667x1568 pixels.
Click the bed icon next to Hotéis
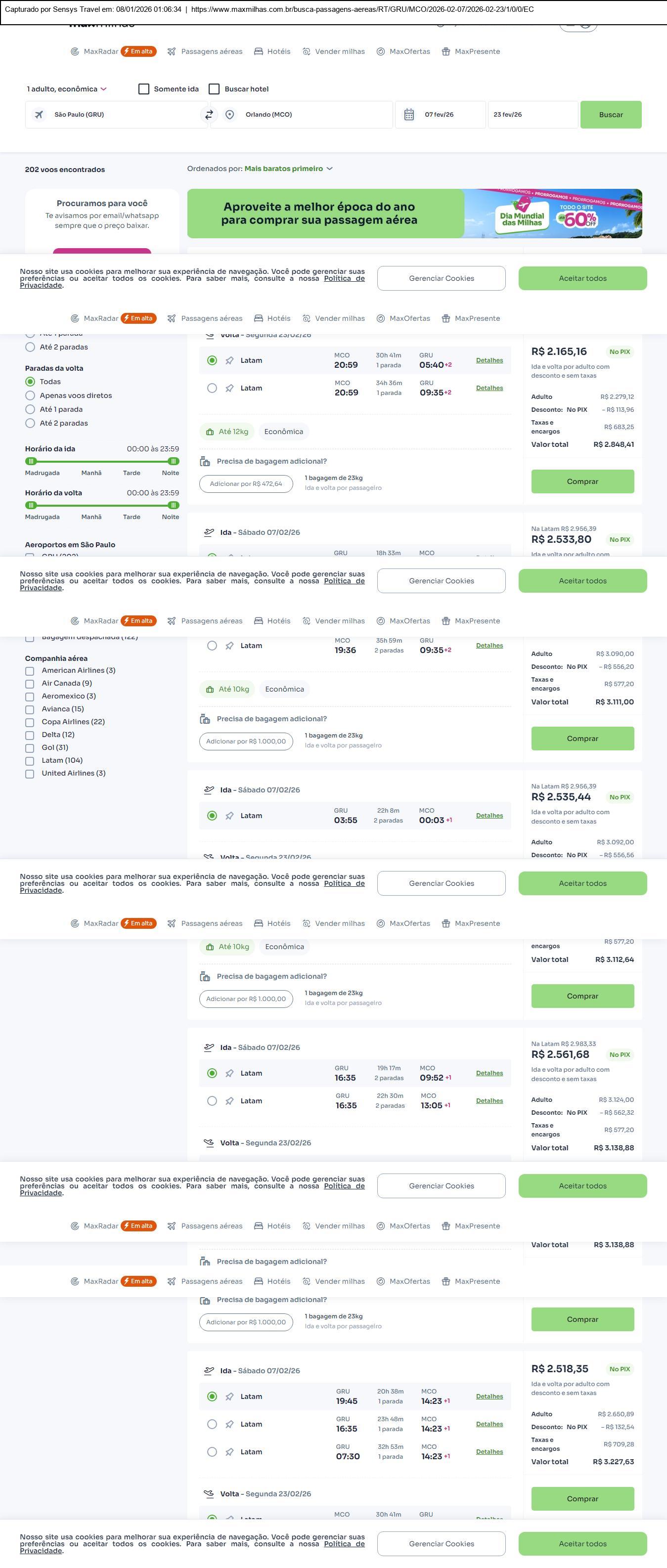pyautogui.click(x=259, y=52)
